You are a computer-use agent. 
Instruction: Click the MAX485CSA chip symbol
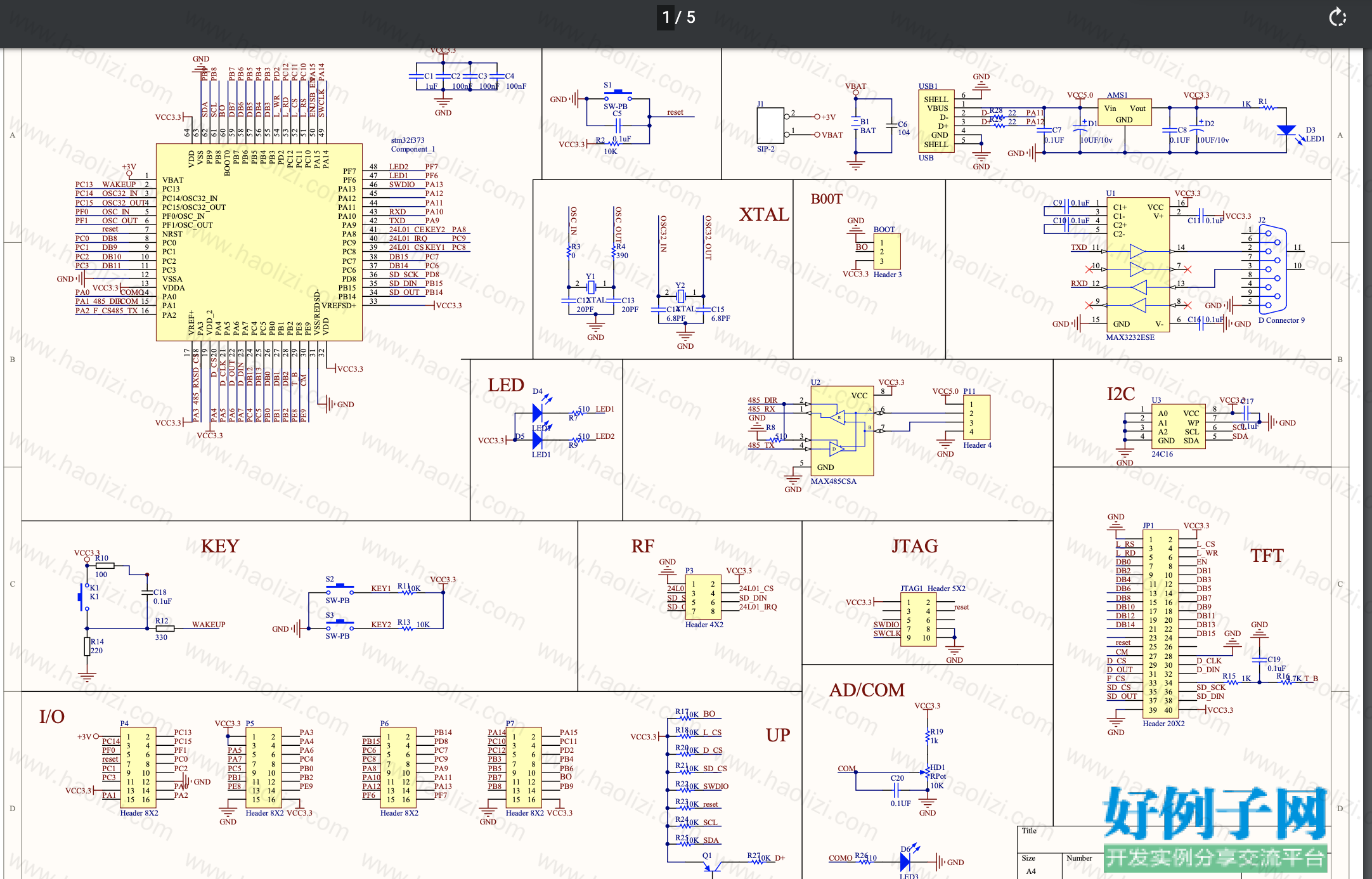pos(842,431)
